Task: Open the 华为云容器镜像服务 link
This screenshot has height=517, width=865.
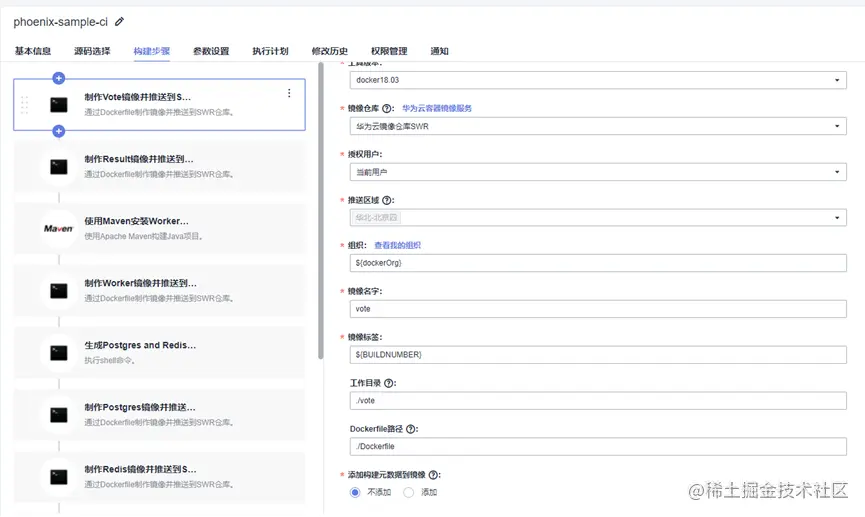Action: 437,108
